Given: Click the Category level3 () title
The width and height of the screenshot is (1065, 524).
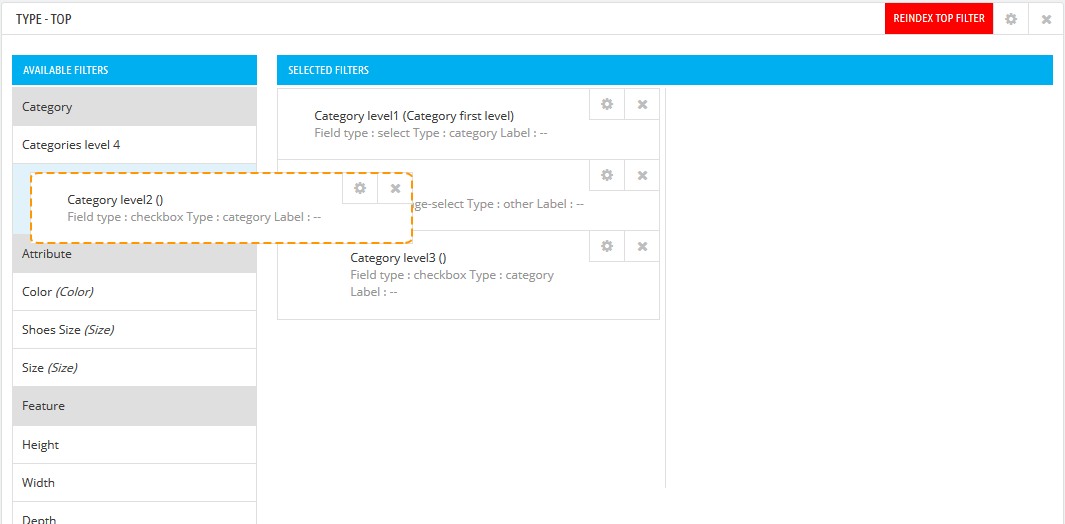Looking at the screenshot, I should 398,258.
